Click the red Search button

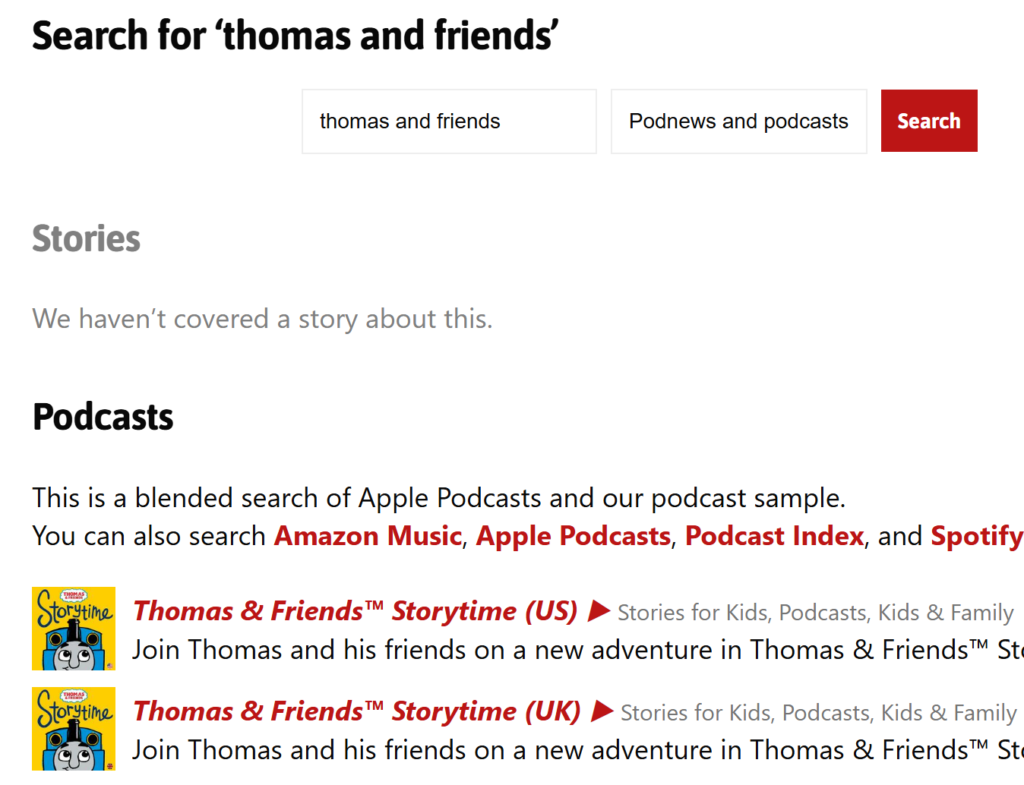pyautogui.click(x=929, y=121)
